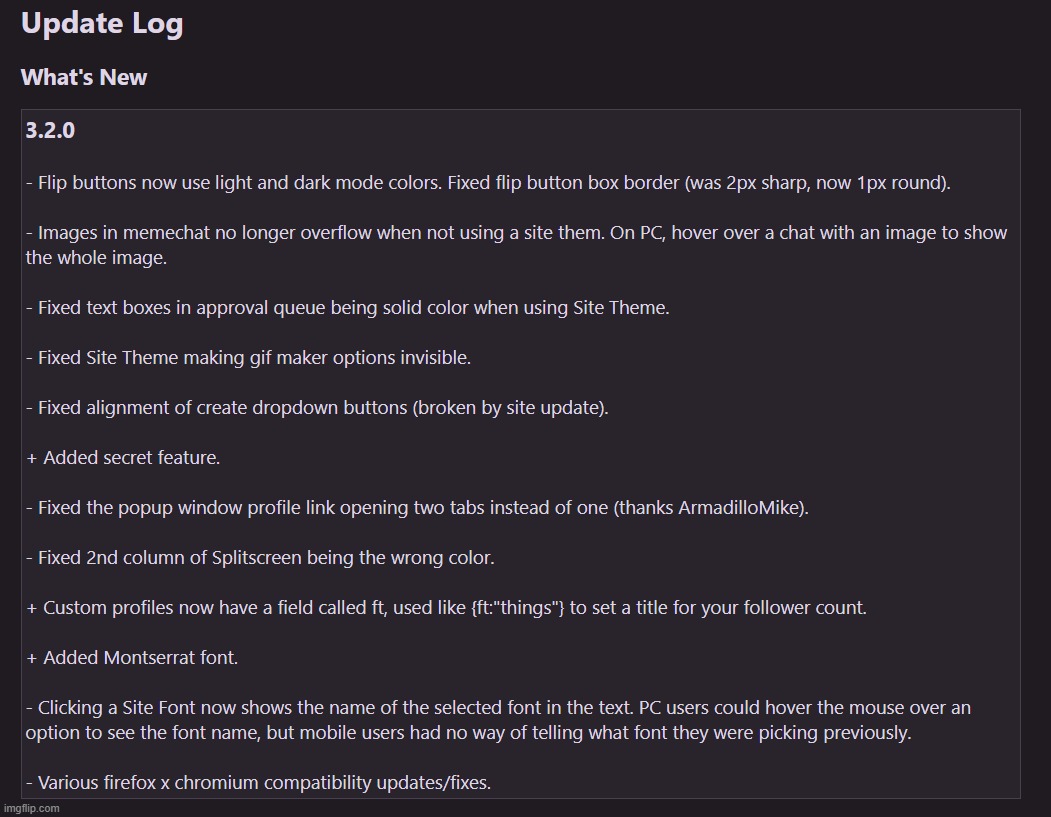Click the create dropdown buttons alignment entry

pos(317,407)
